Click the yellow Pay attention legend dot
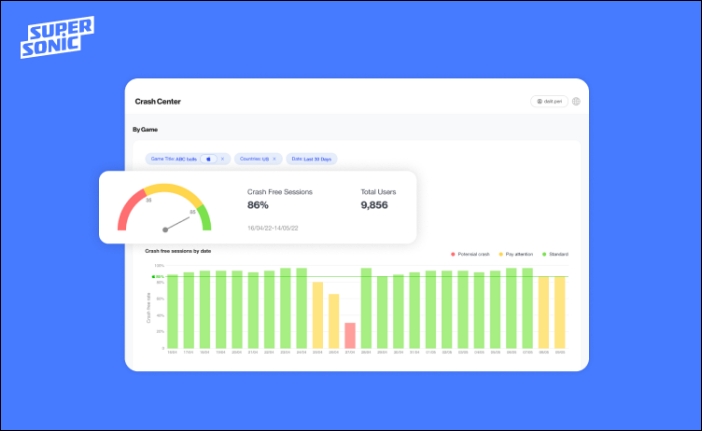This screenshot has height=431, width=702. pos(501,255)
